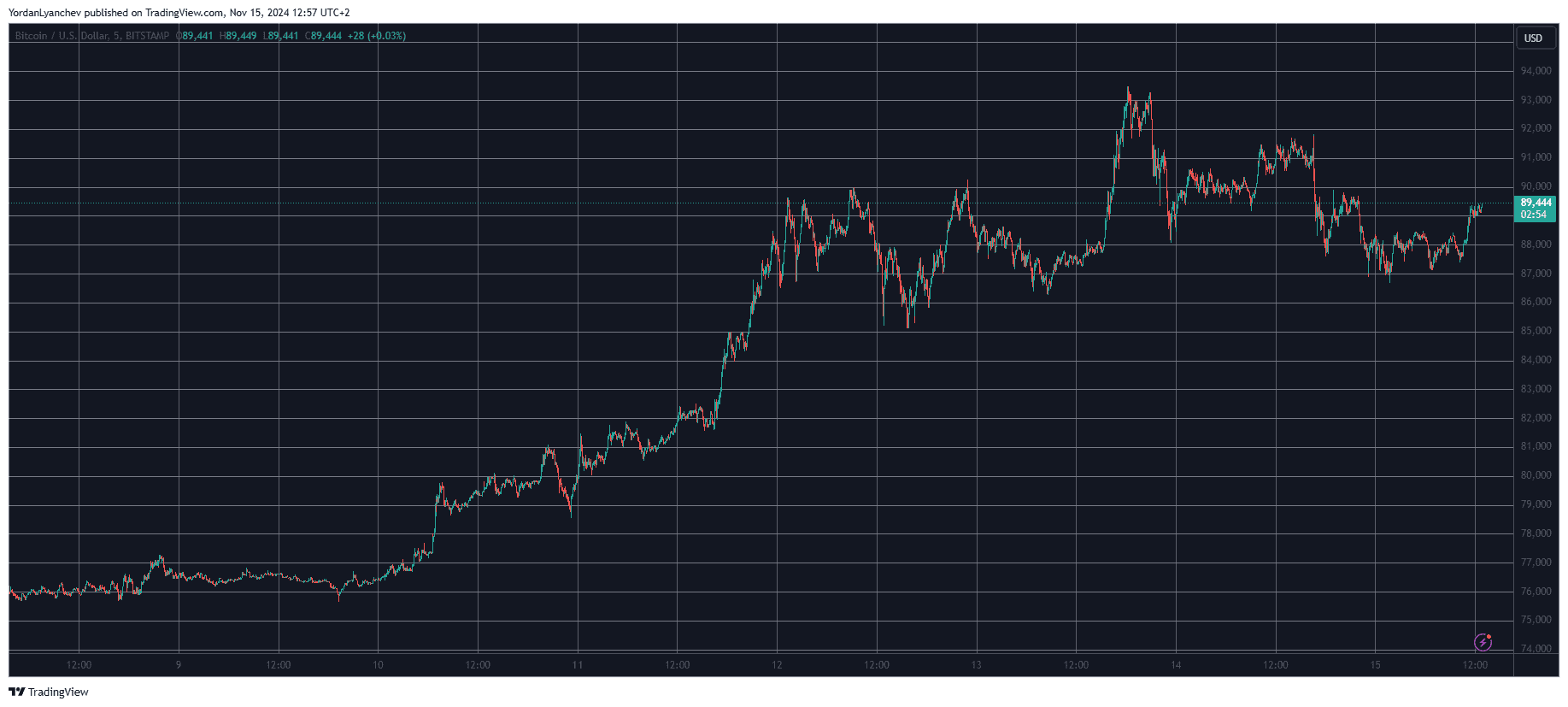
Task: Click the change value +28 (+0.03%)
Action: [x=377, y=36]
